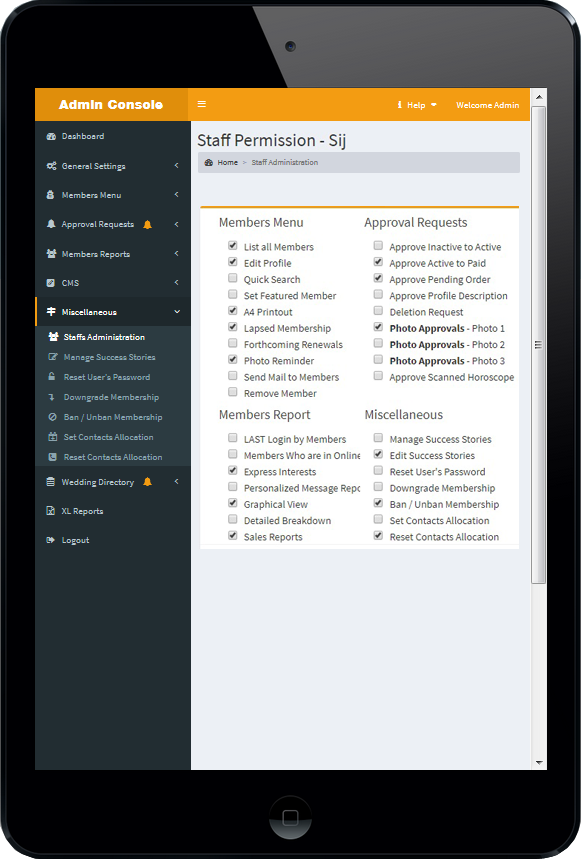This screenshot has height=864, width=581.
Task: Click the Welcome Admin link
Action: (487, 105)
